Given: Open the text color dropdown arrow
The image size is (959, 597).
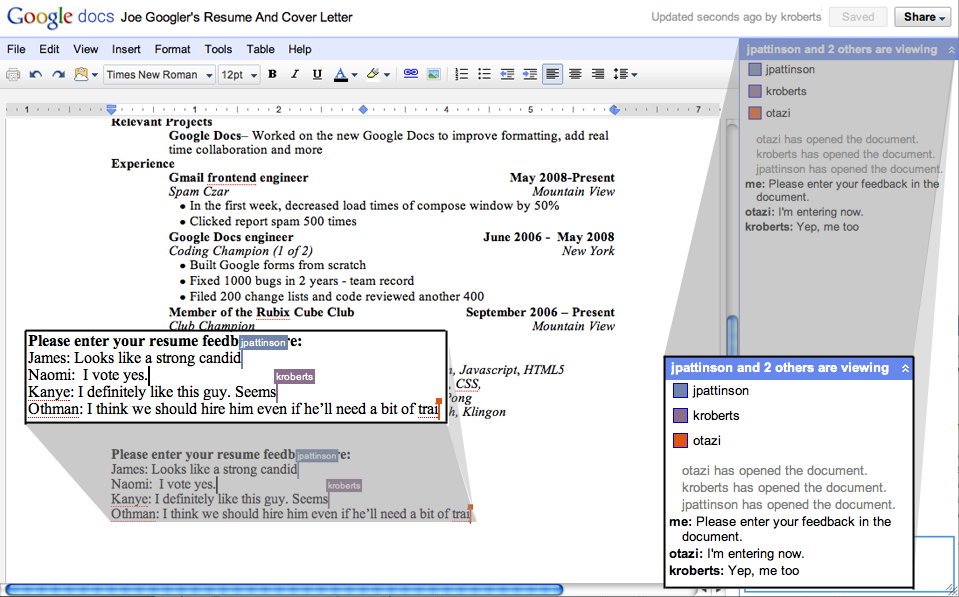Looking at the screenshot, I should click(x=354, y=75).
